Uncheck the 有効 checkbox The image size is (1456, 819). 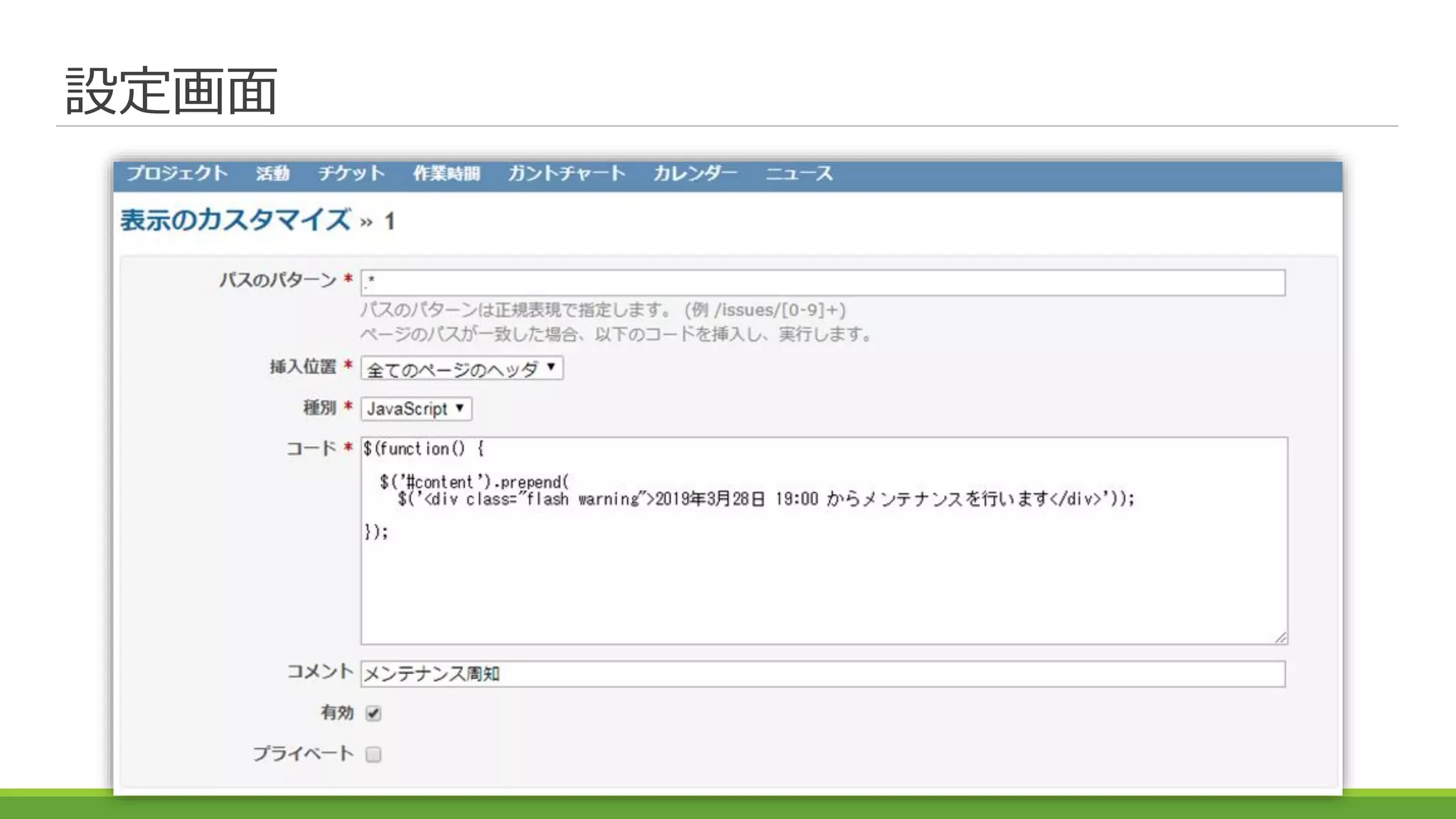coord(373,713)
